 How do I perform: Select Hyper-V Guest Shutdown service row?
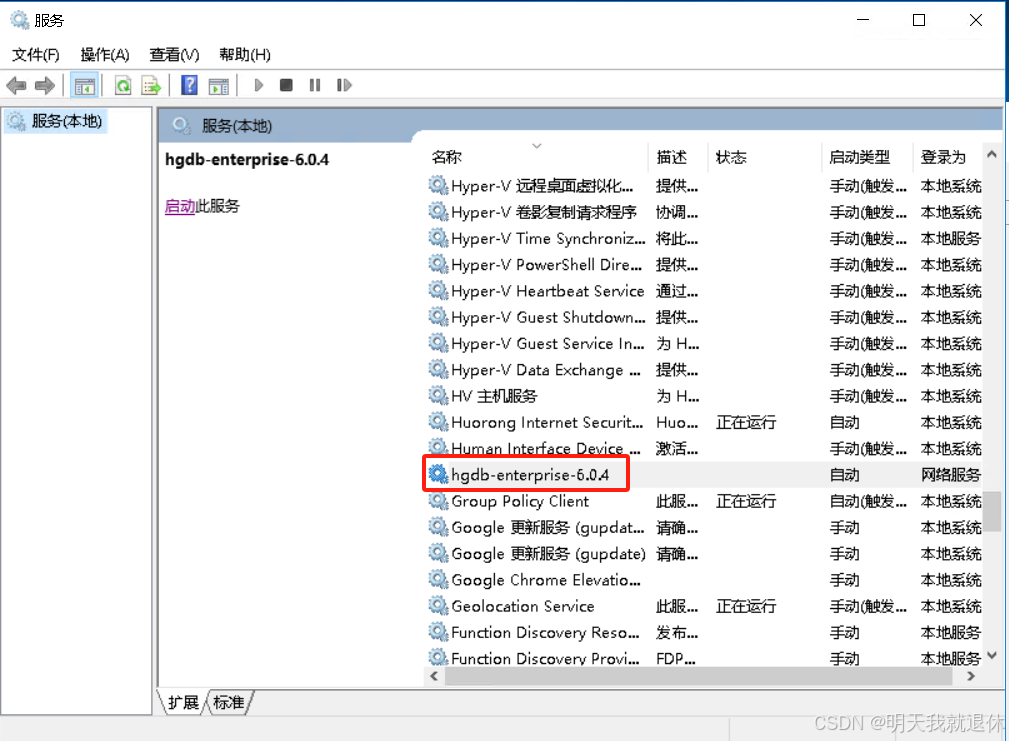[703, 316]
